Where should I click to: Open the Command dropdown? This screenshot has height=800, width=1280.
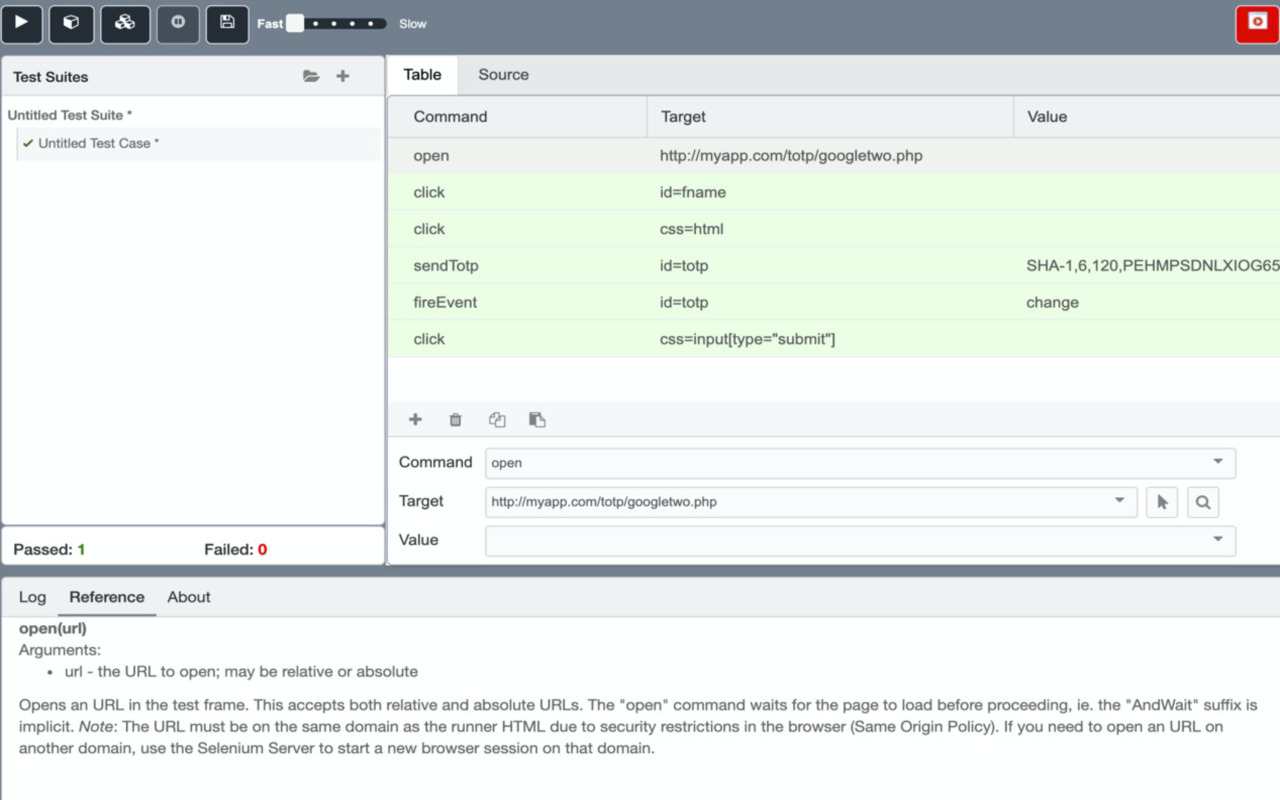[1217, 462]
